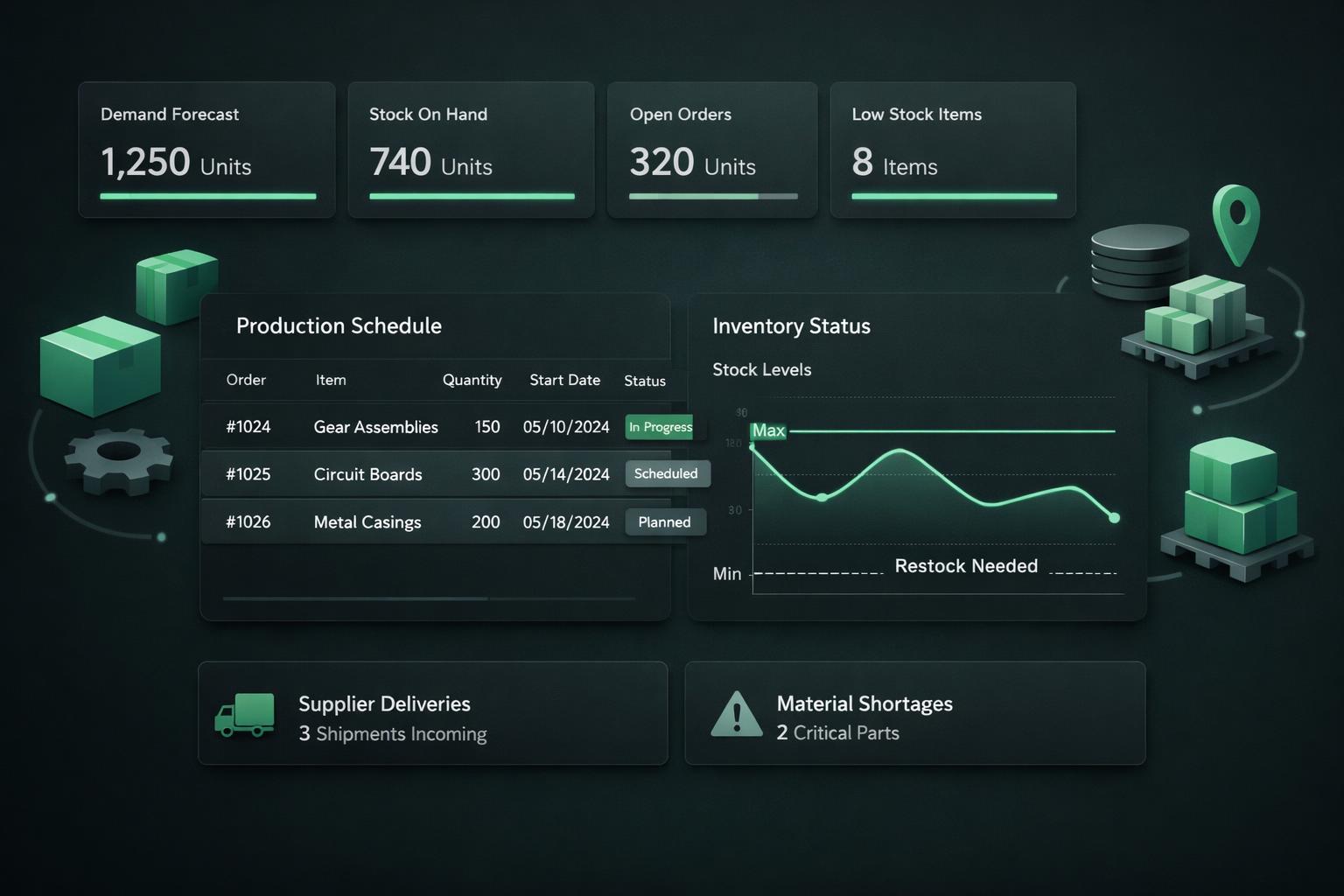Click the Planned status badge
This screenshot has height=896, width=1344.
coord(665,521)
